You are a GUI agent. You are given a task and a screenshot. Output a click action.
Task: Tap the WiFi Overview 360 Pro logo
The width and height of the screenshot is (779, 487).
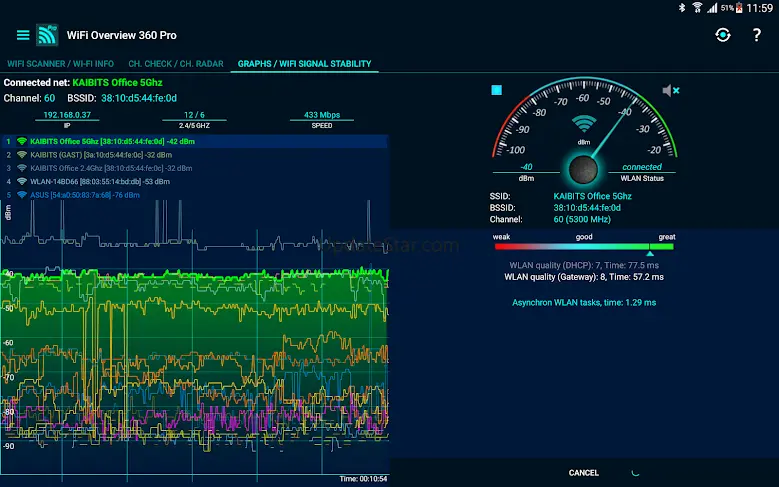[48, 35]
